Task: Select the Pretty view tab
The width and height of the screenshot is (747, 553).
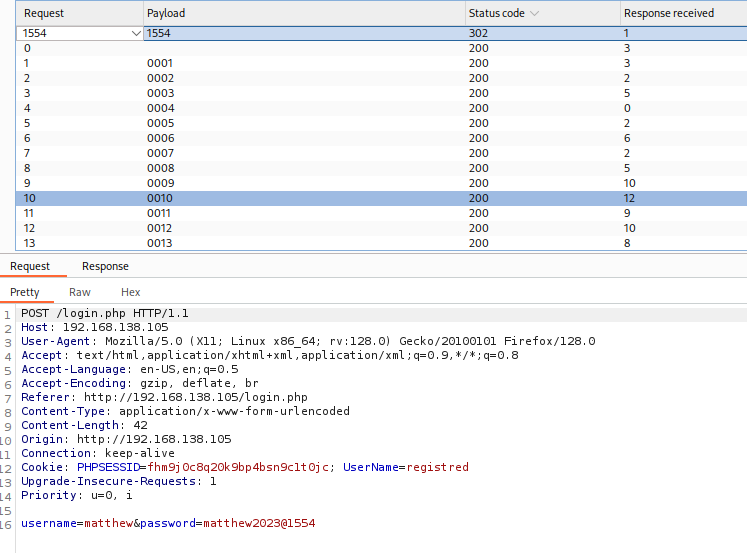Action: (x=25, y=292)
